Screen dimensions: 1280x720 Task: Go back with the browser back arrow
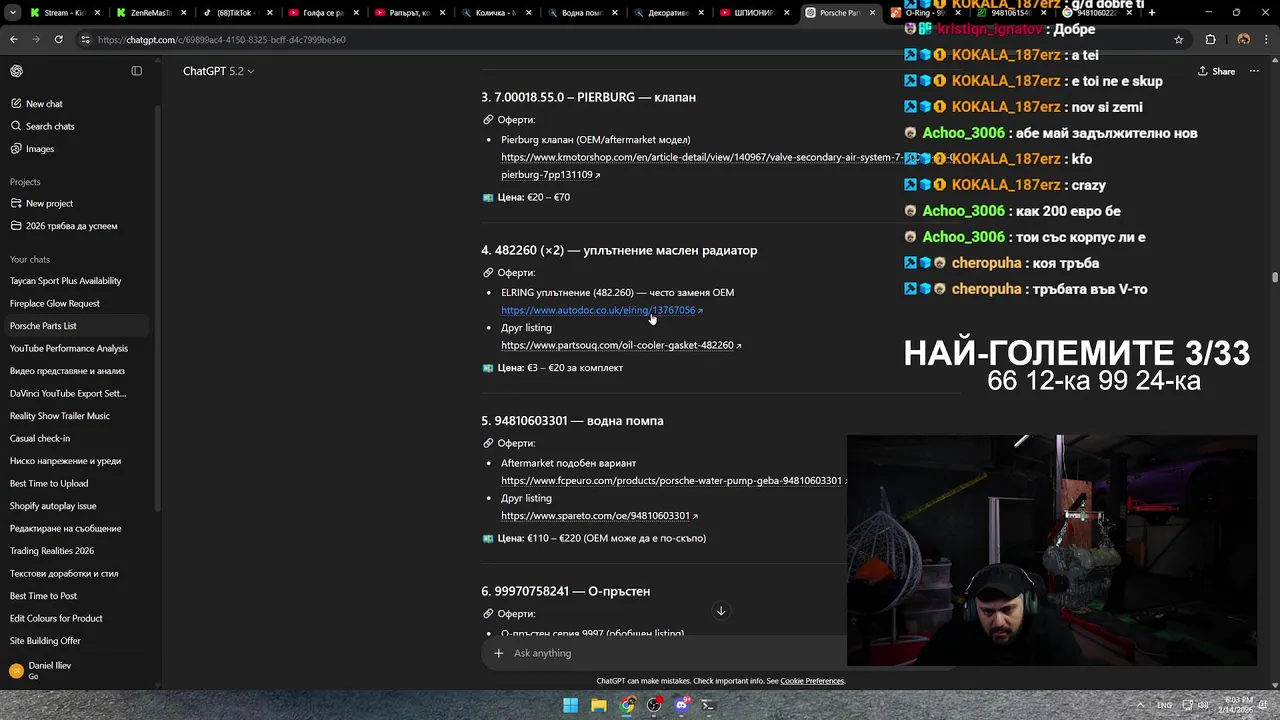(14, 40)
